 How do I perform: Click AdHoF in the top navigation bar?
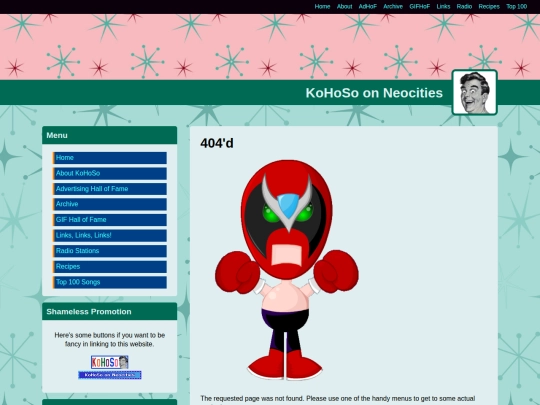[367, 7]
